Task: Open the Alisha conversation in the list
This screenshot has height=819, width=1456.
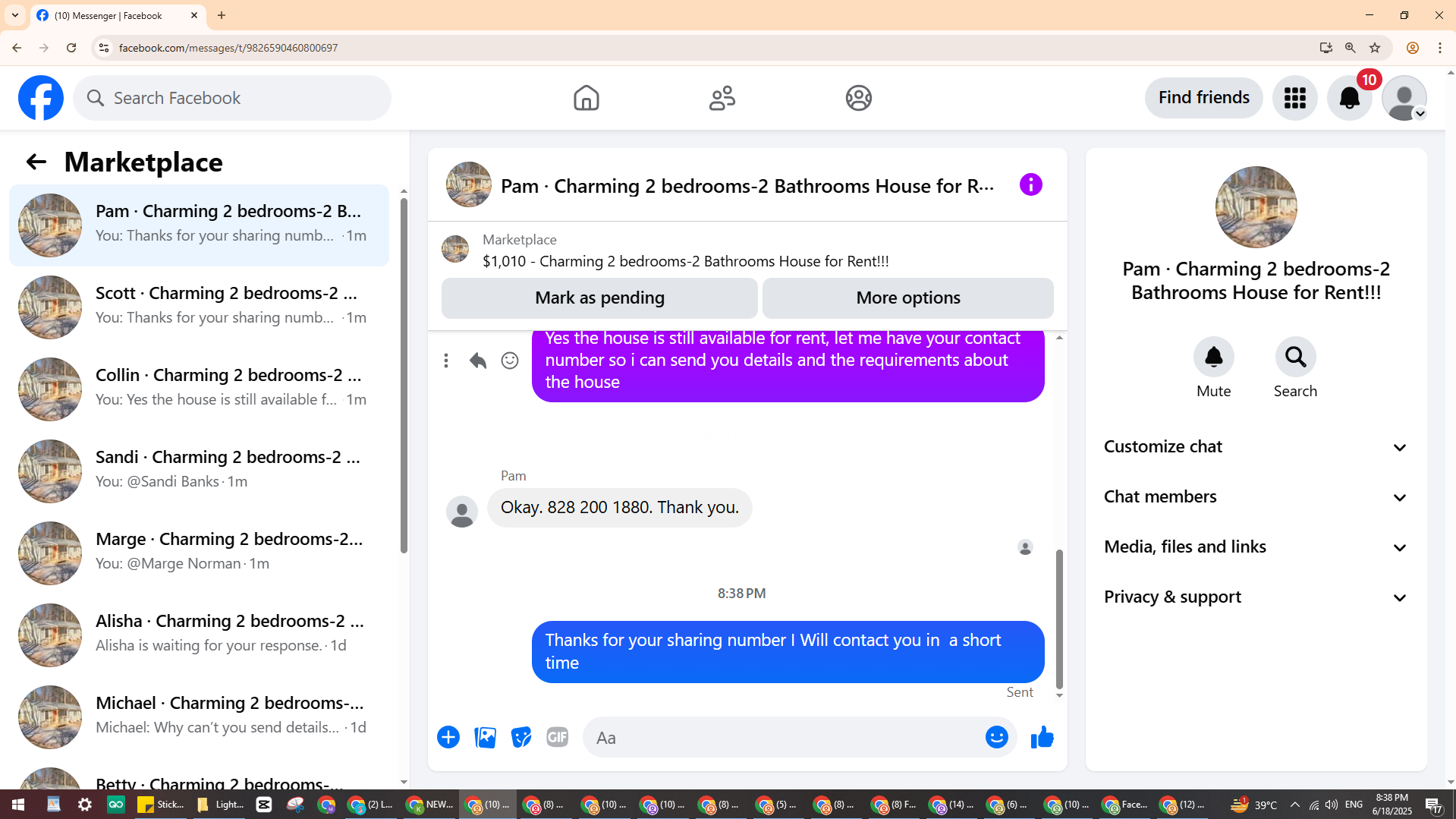Action: click(x=199, y=635)
